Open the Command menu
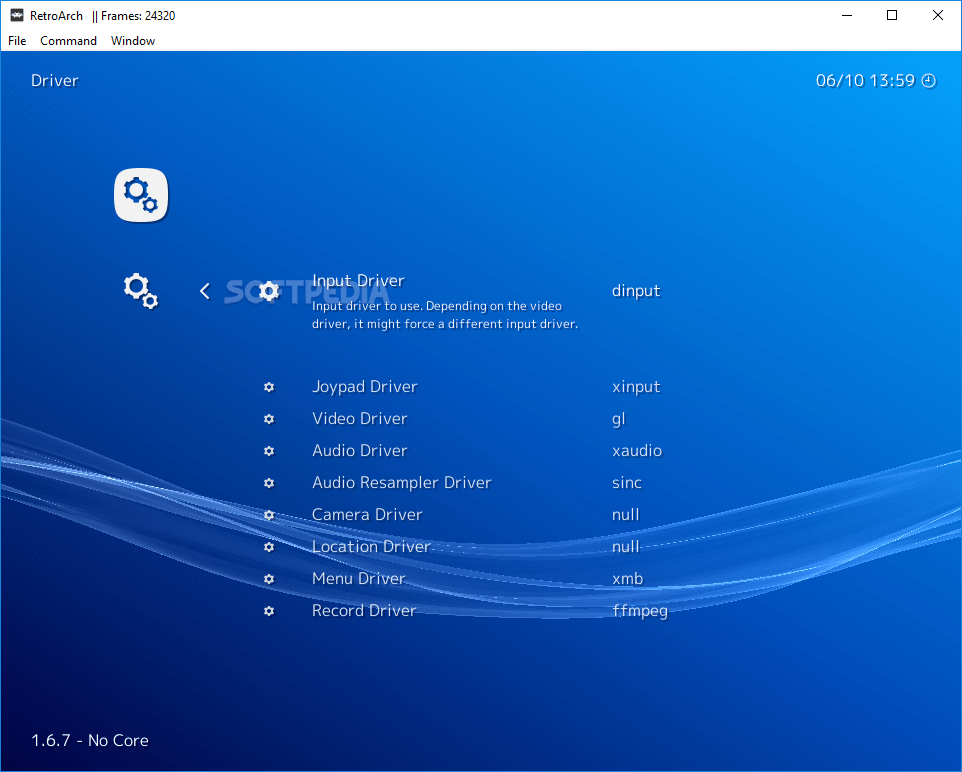 coord(68,41)
